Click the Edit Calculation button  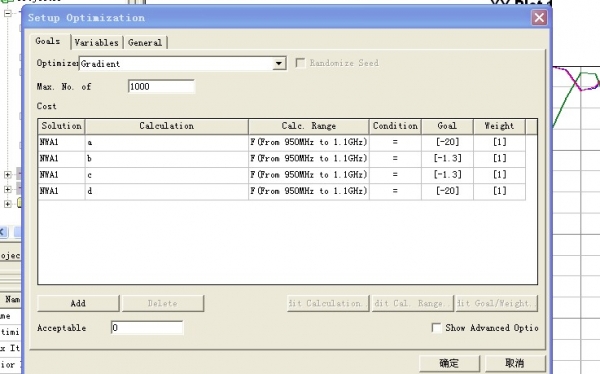(x=328, y=303)
